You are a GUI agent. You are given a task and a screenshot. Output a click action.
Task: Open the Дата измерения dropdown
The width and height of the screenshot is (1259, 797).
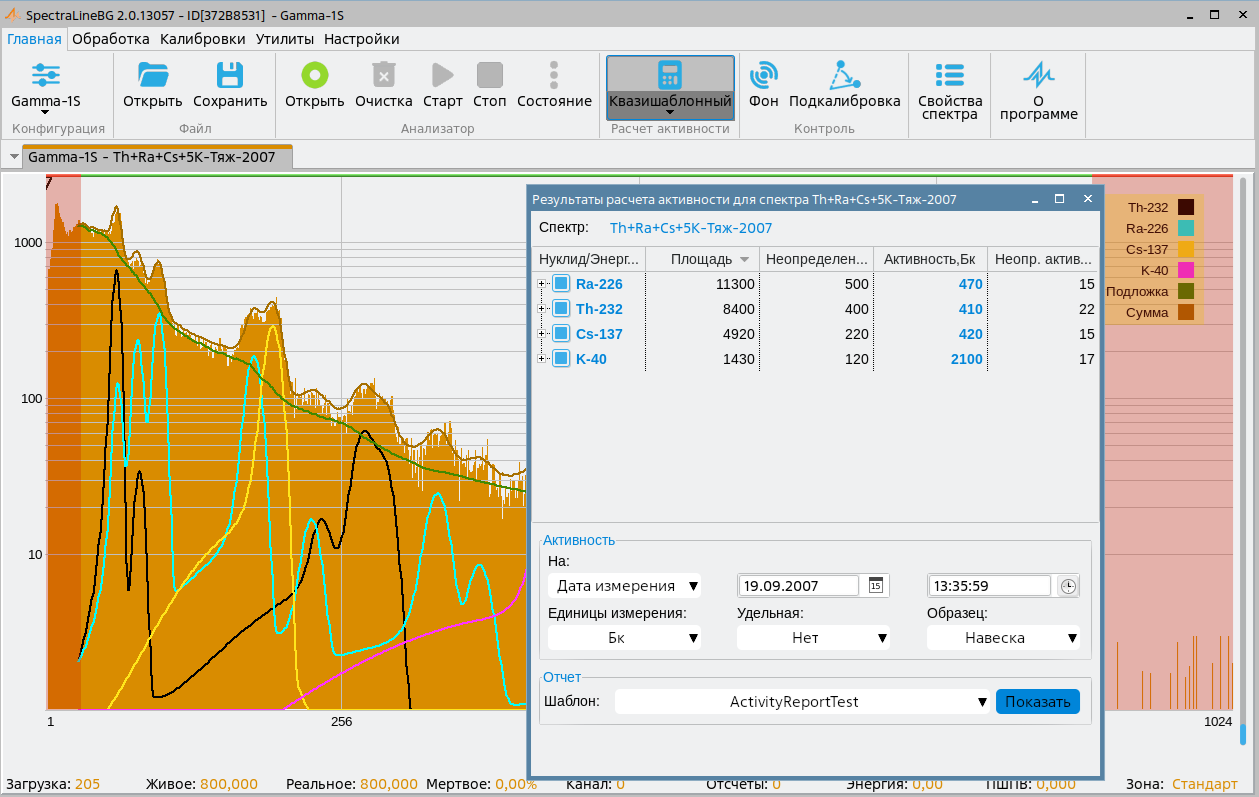[624, 586]
